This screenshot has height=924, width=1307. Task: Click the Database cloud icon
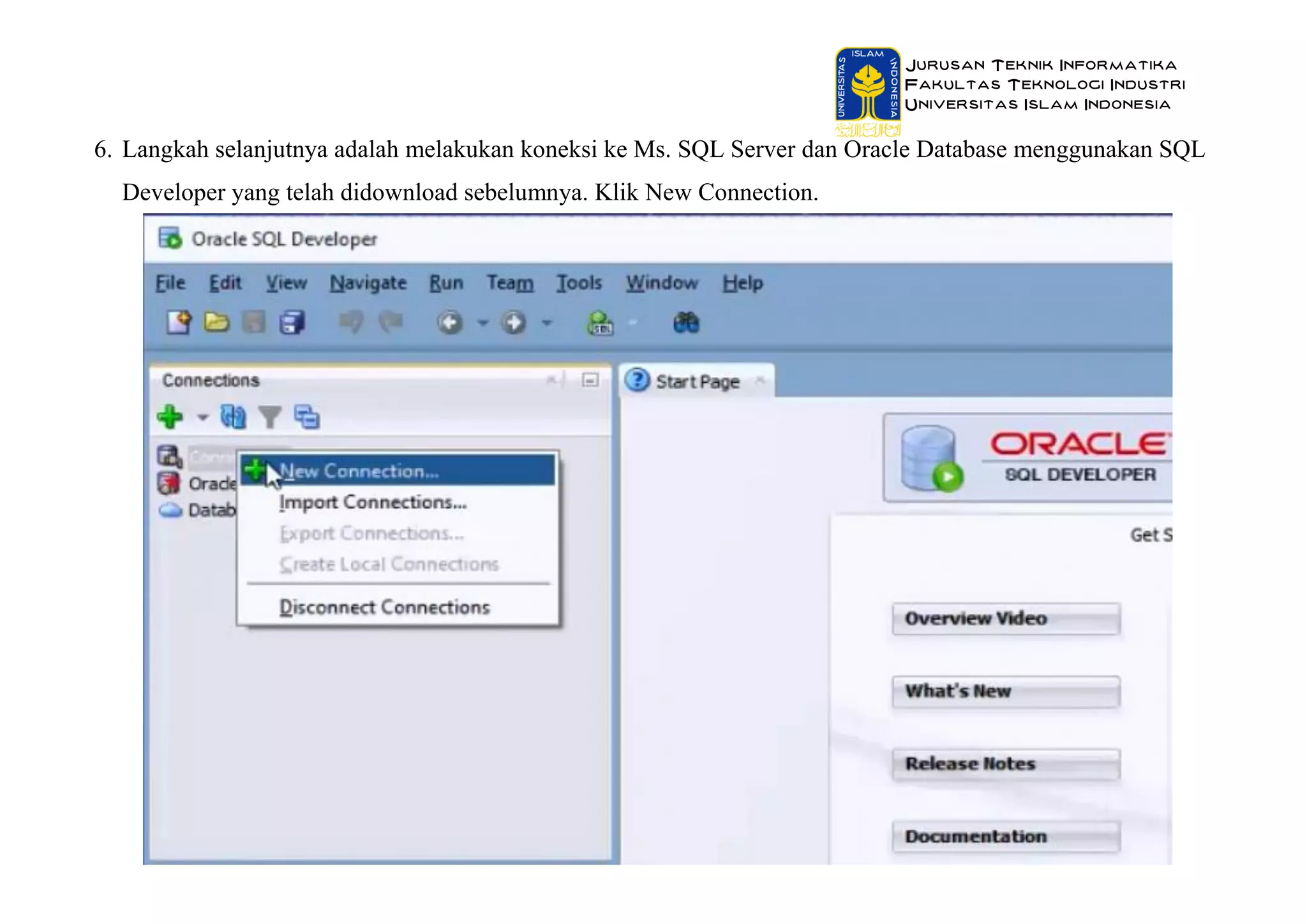pos(170,510)
